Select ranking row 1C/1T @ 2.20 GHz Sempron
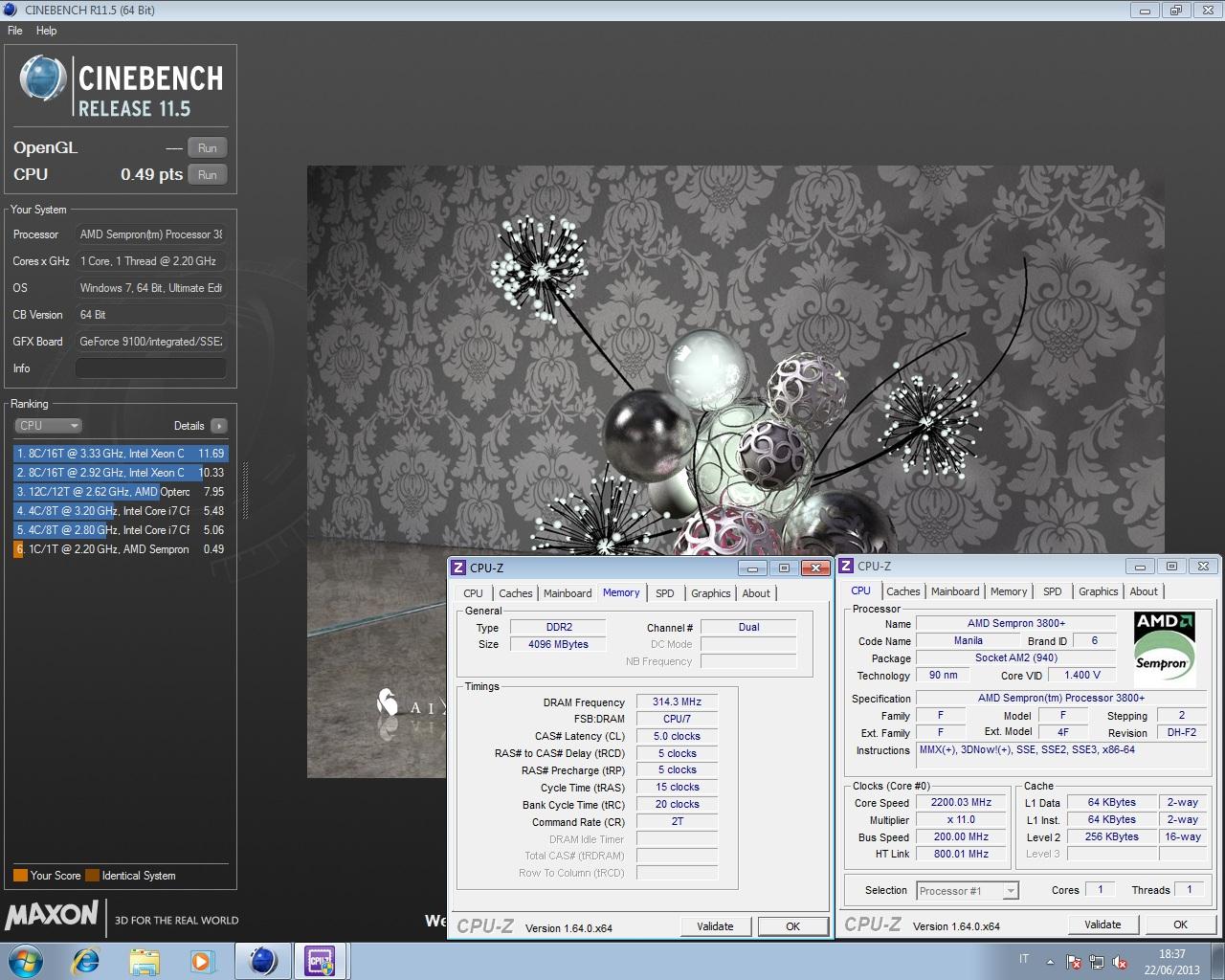 tap(121, 549)
